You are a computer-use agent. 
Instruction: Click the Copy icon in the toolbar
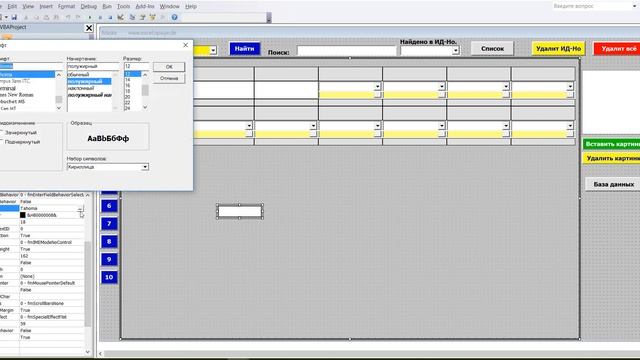pyautogui.click(x=36, y=17)
